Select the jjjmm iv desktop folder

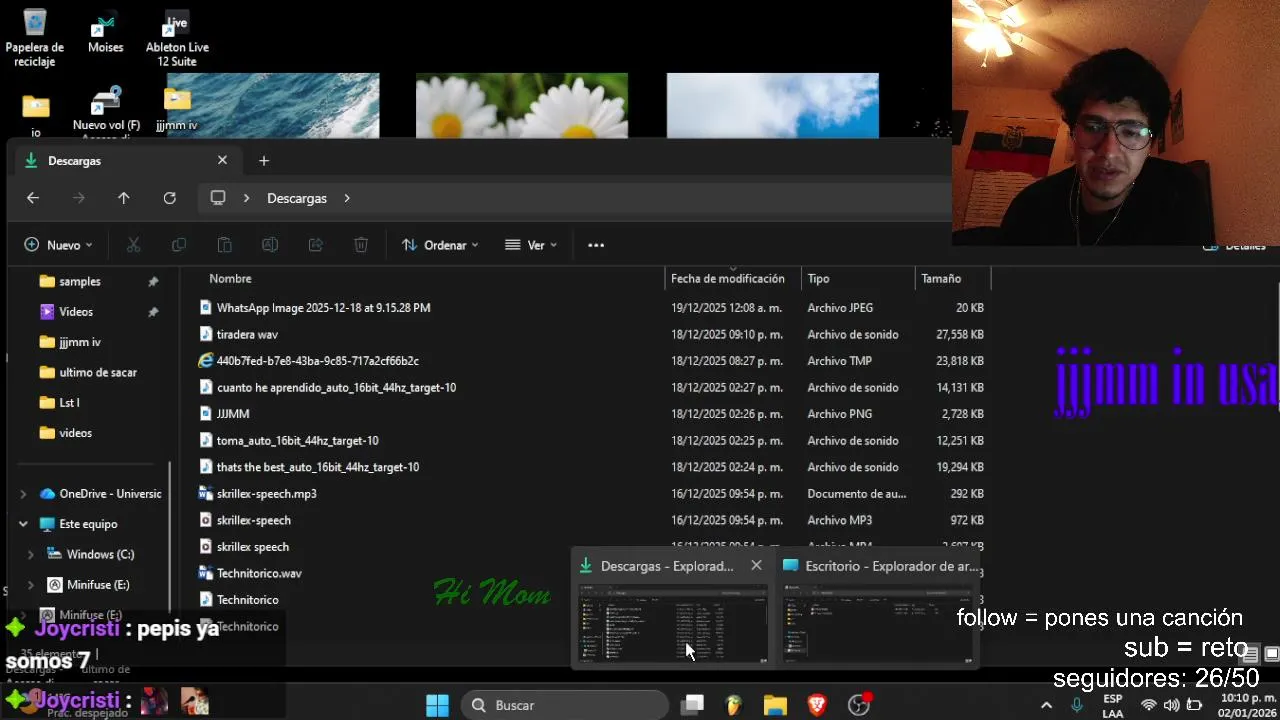pos(177,110)
